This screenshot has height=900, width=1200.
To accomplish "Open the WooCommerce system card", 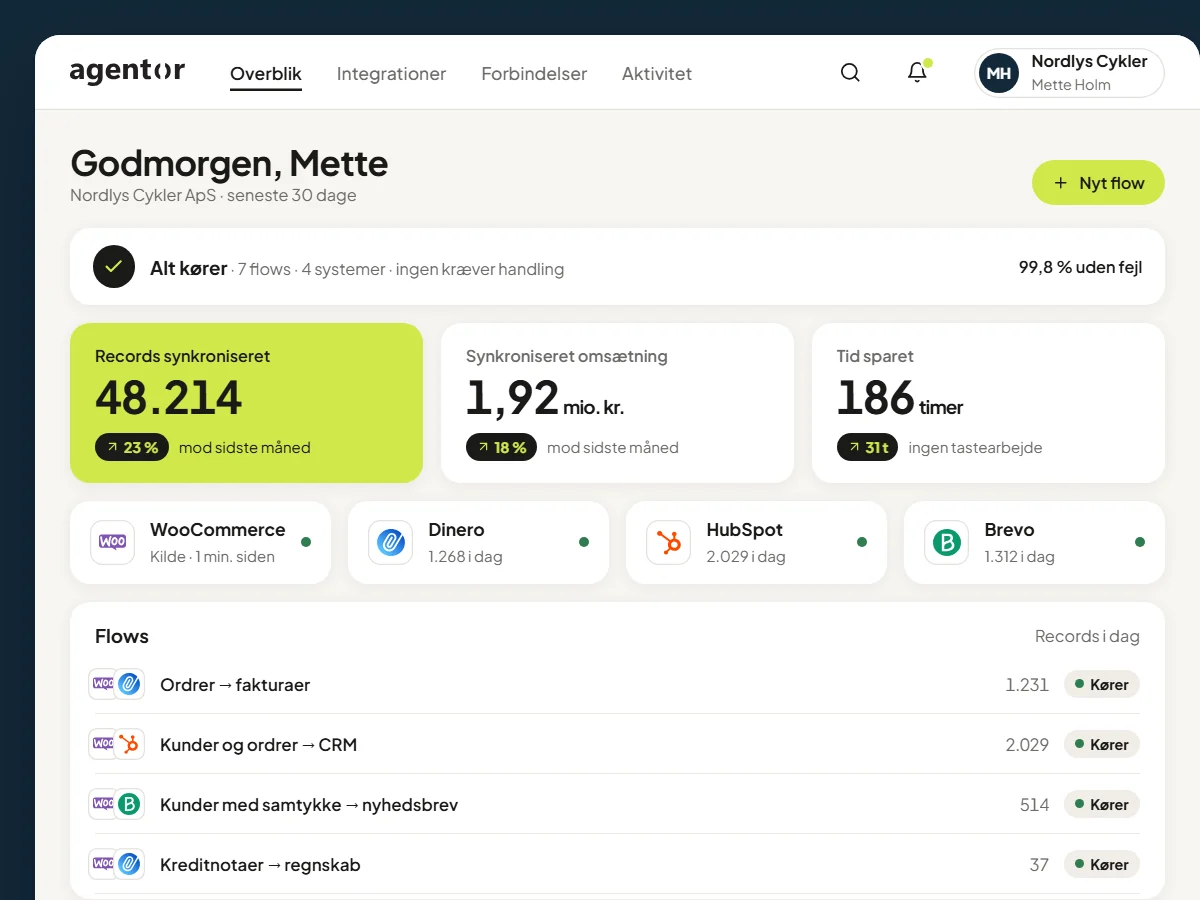I will [200, 542].
